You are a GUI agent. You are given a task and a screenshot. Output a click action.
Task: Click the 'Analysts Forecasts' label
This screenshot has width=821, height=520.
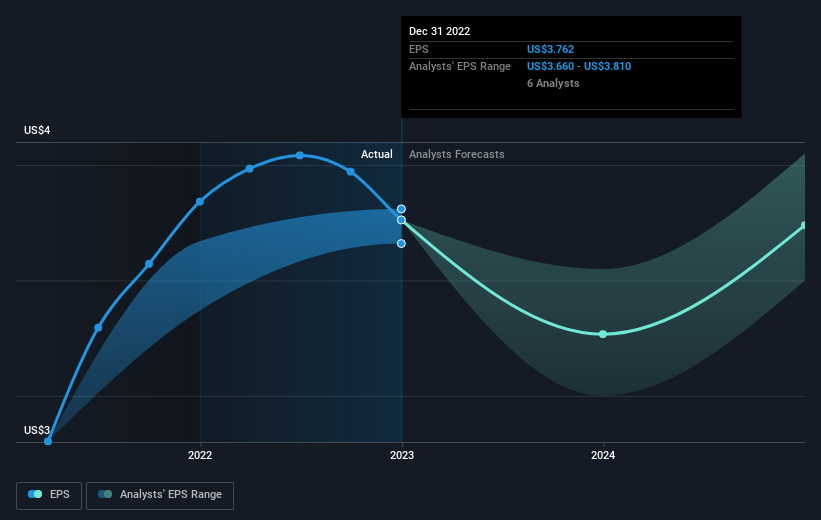point(457,154)
